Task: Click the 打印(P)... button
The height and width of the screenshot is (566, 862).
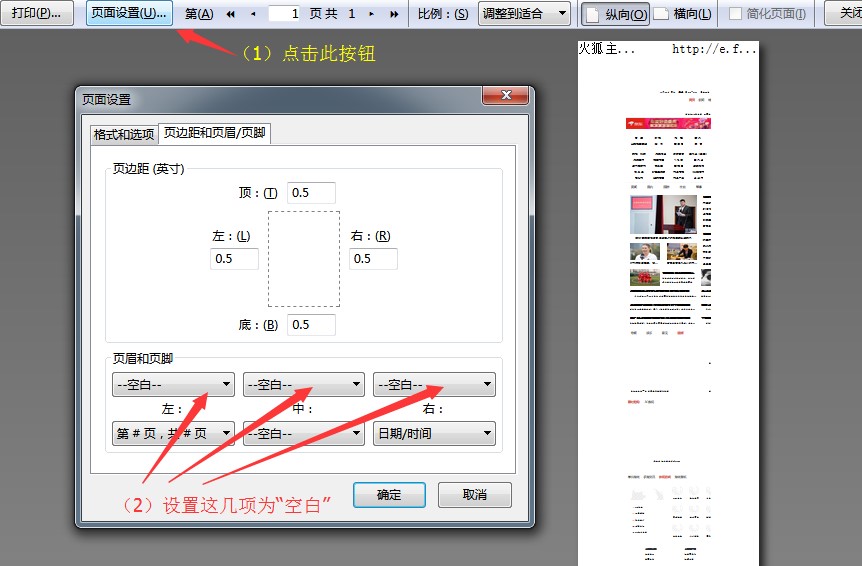Action: 36,13
